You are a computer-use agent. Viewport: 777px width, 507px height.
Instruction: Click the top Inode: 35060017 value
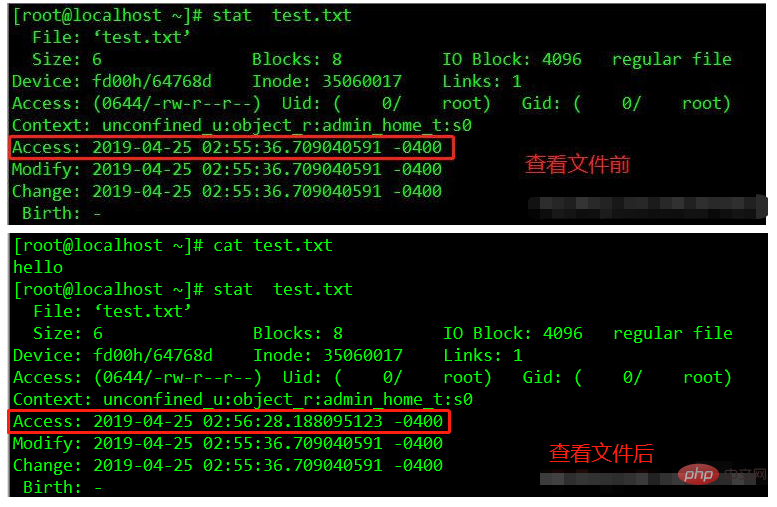[327, 81]
